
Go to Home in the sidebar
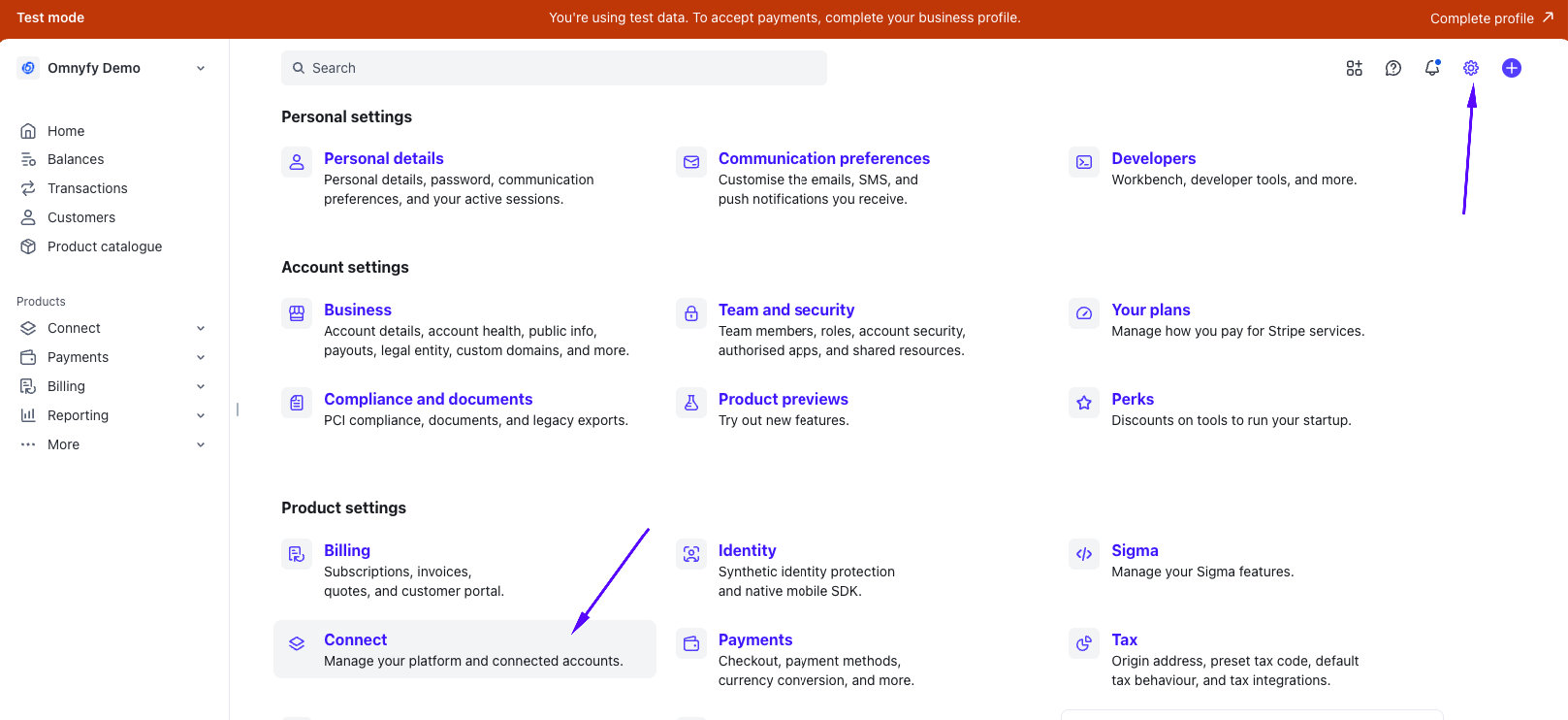point(66,131)
